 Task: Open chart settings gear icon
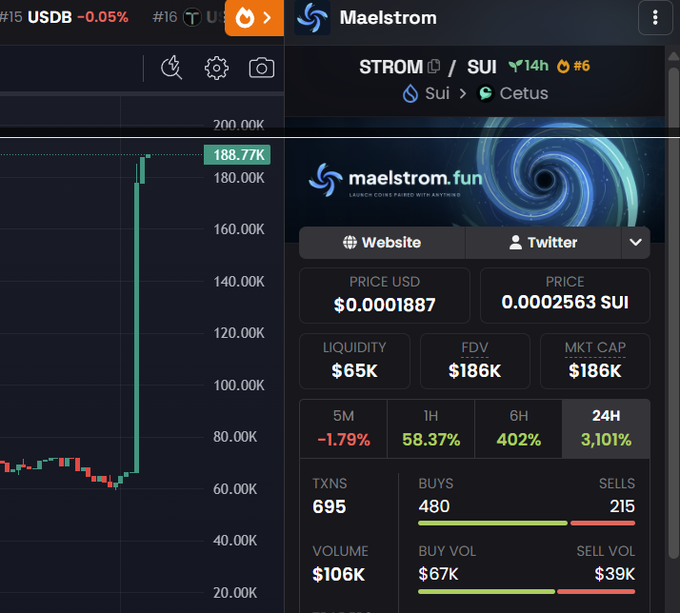pos(216,68)
